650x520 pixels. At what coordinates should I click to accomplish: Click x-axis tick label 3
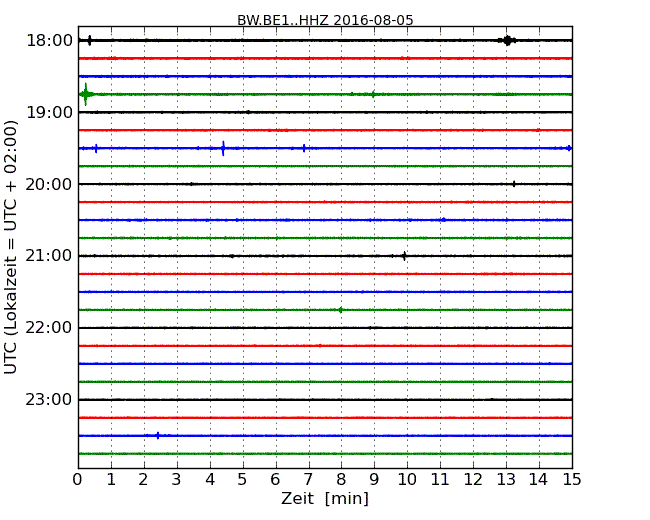point(177,479)
